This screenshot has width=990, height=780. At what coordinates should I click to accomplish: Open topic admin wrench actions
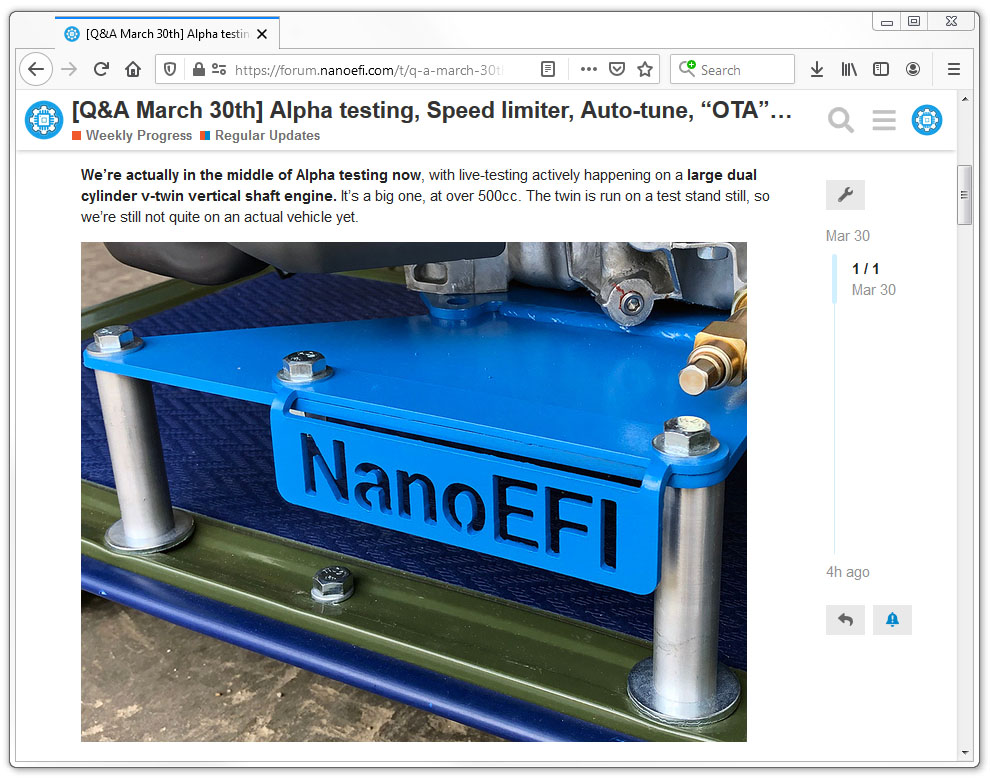(845, 195)
